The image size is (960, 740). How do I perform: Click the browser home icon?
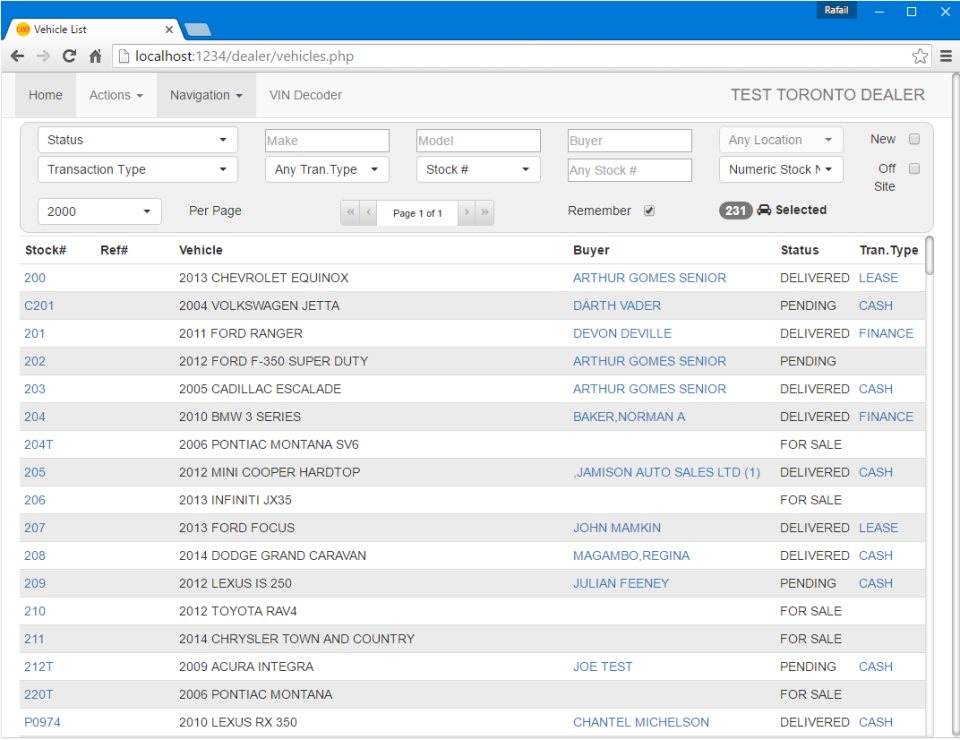tap(95, 56)
